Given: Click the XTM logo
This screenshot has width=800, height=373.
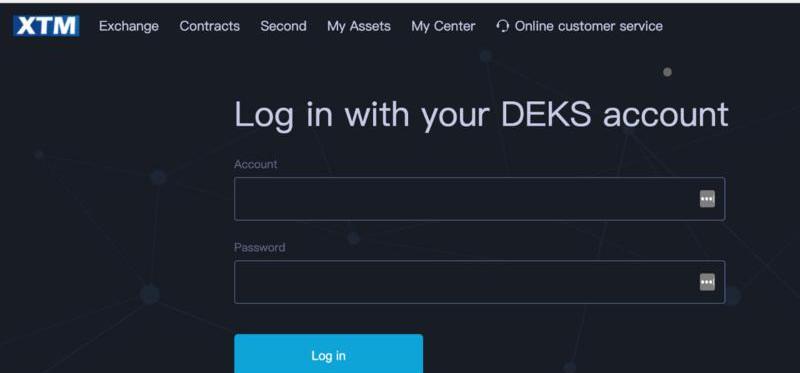Looking at the screenshot, I should (x=46, y=26).
